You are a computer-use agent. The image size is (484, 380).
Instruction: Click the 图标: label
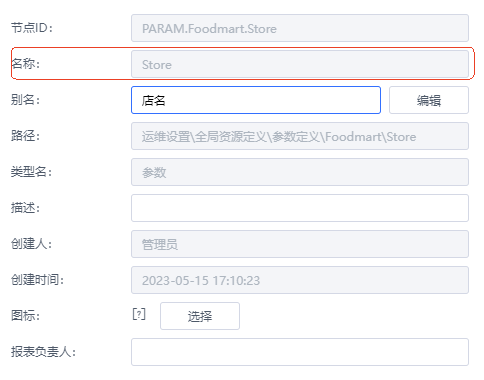point(25,315)
